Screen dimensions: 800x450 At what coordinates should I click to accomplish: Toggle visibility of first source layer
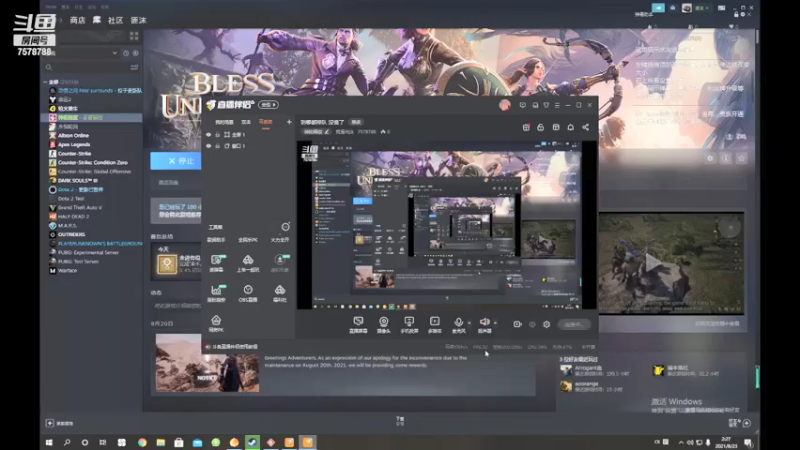208,135
